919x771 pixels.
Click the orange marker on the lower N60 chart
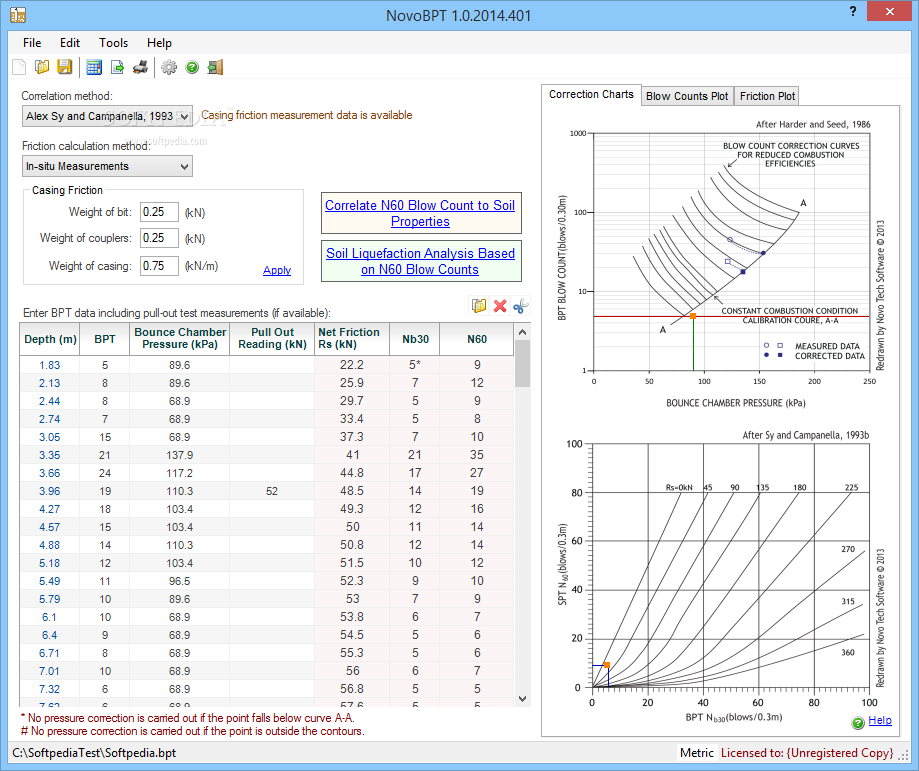pyautogui.click(x=607, y=665)
